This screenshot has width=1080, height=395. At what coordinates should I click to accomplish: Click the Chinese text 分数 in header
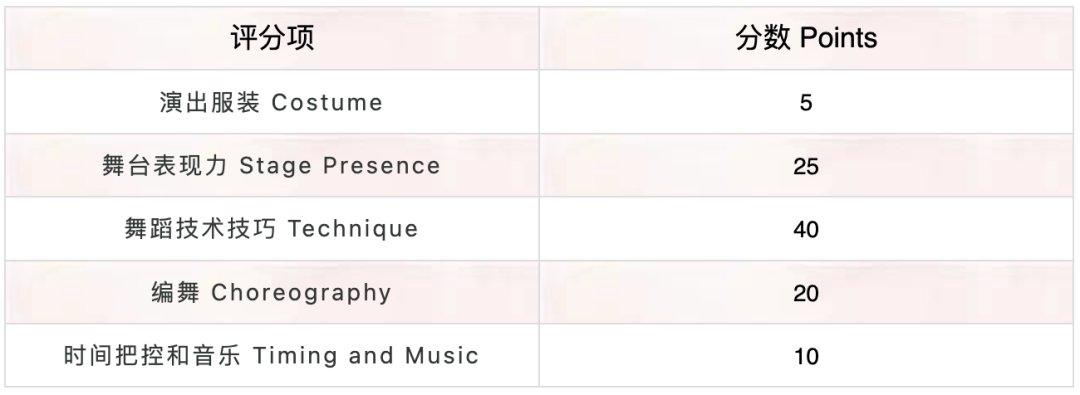coord(763,39)
